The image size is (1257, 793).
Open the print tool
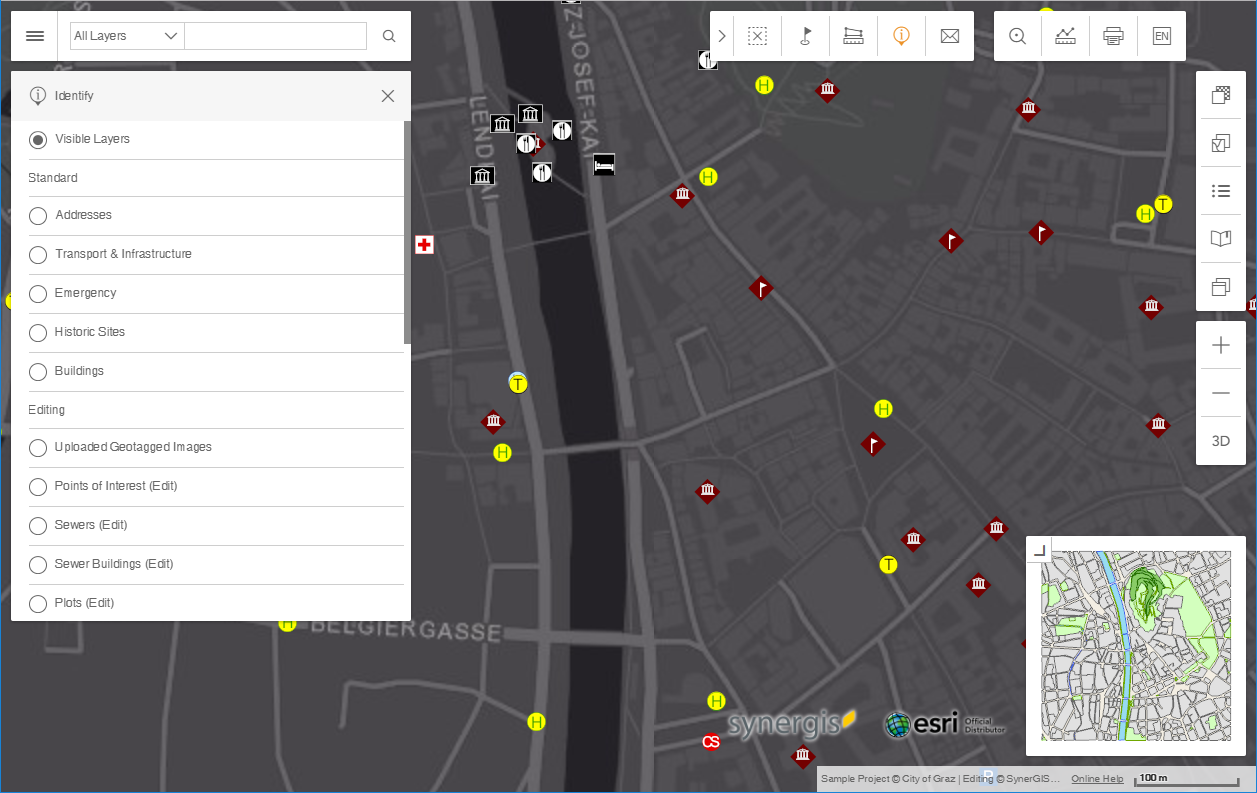pos(1113,35)
